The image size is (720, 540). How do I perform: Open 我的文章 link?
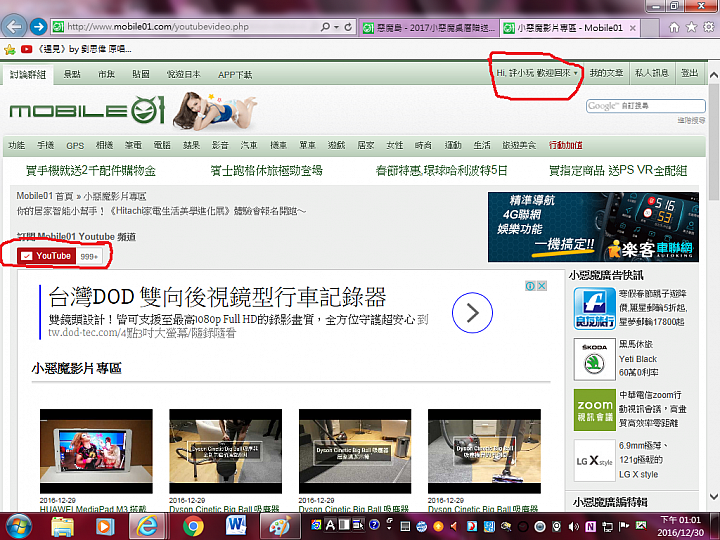click(x=606, y=73)
